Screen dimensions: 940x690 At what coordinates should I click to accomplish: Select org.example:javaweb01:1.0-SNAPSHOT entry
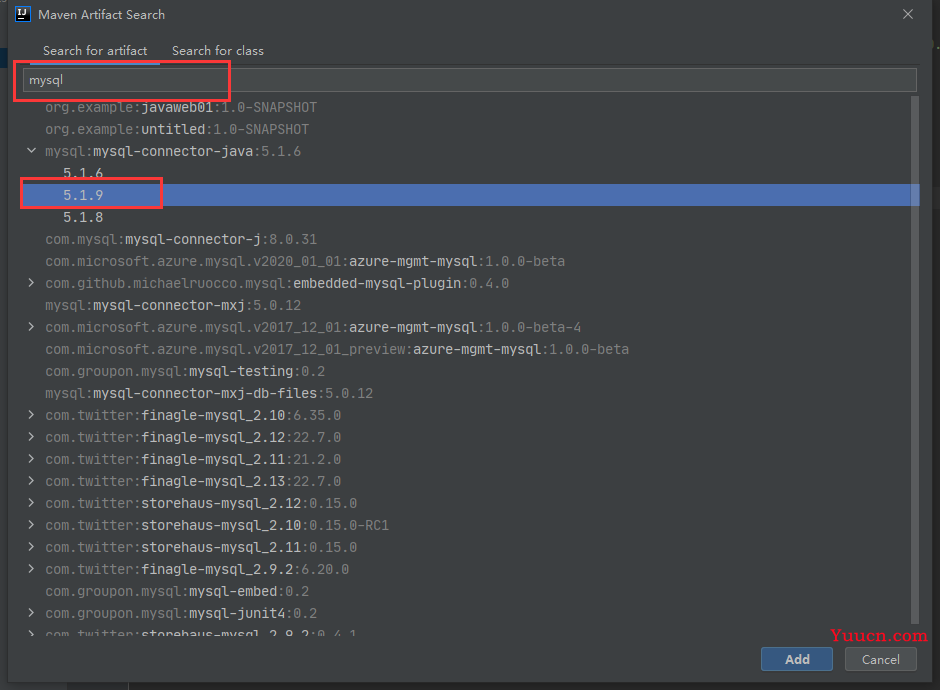click(x=181, y=107)
